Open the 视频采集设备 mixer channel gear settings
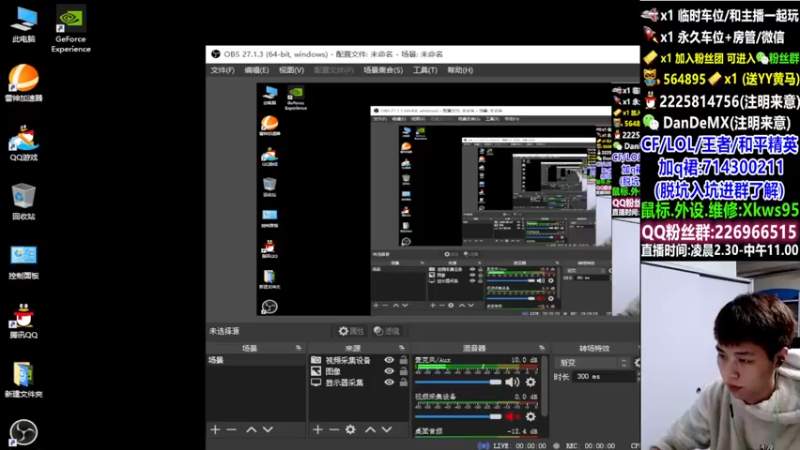The image size is (800, 450). [531, 417]
